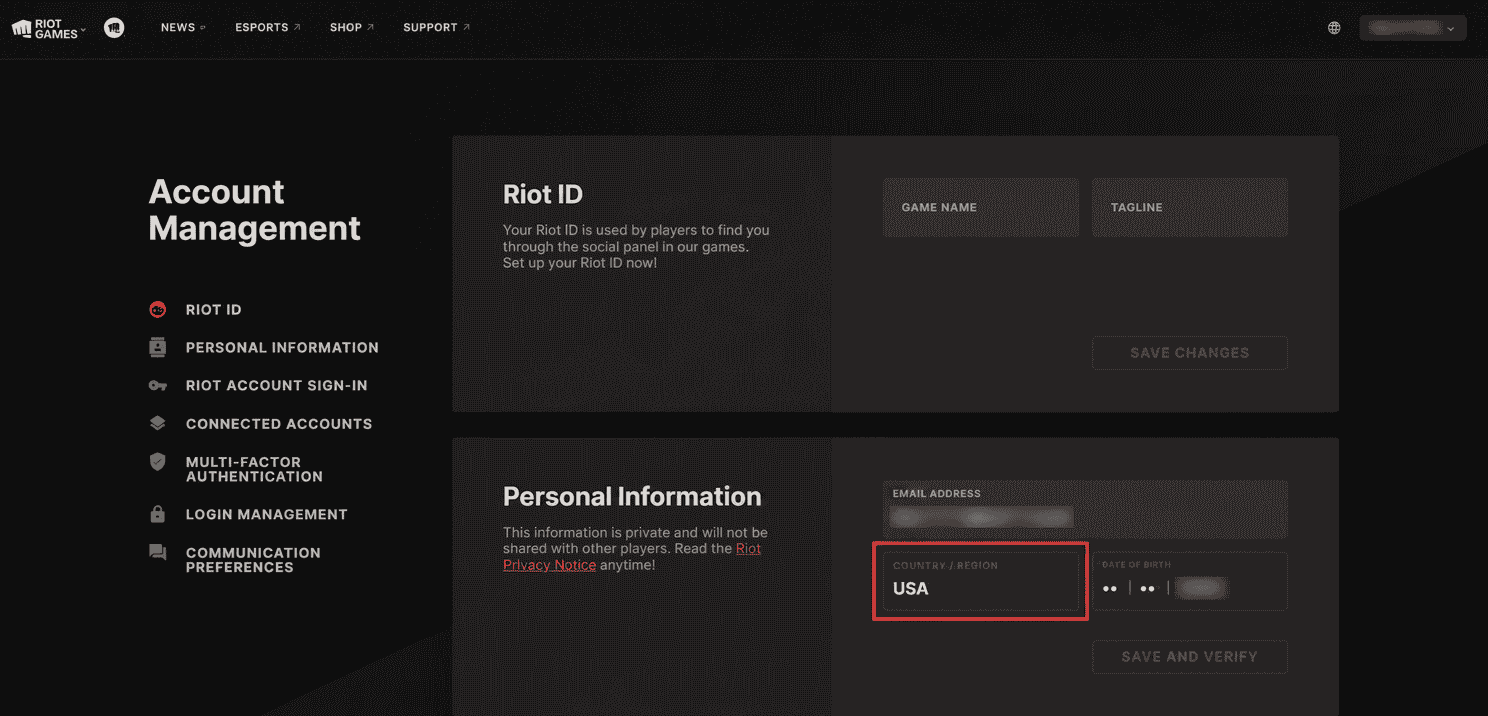Open the Support menu link
This screenshot has height=716, width=1488.
pos(437,28)
